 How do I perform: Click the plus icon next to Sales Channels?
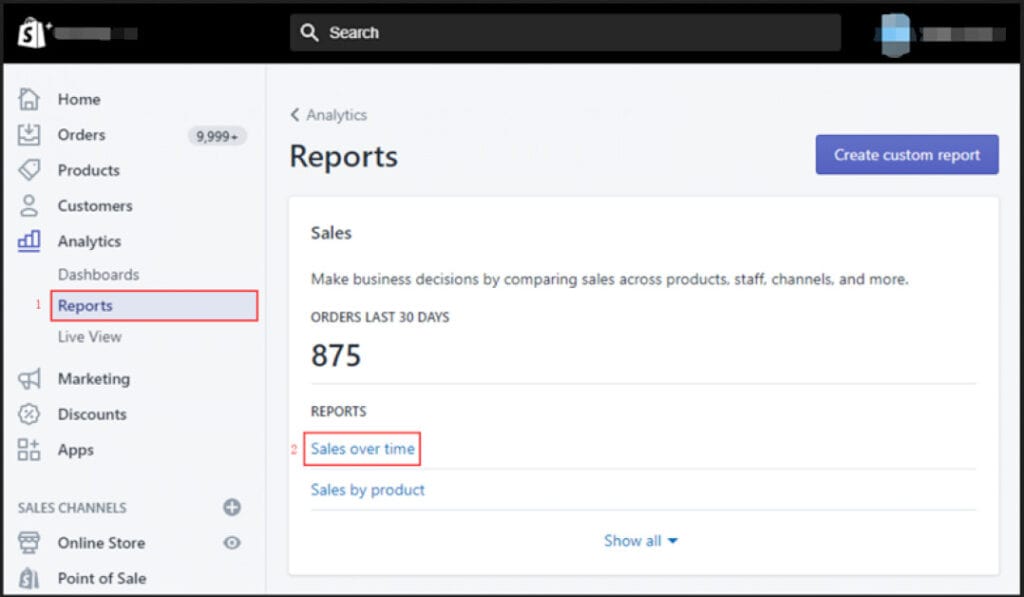click(x=231, y=507)
